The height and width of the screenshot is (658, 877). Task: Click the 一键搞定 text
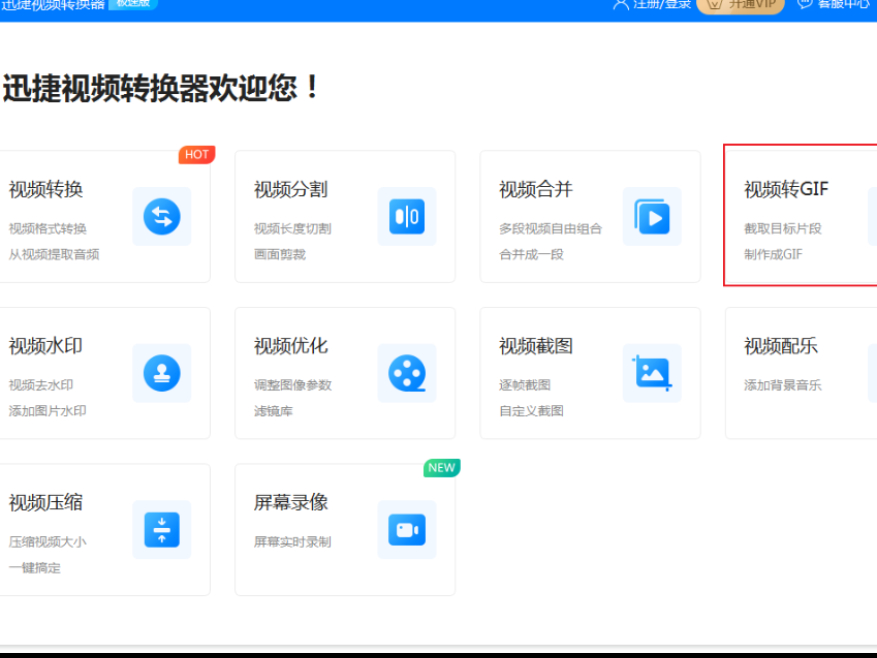pyautogui.click(x=35, y=568)
